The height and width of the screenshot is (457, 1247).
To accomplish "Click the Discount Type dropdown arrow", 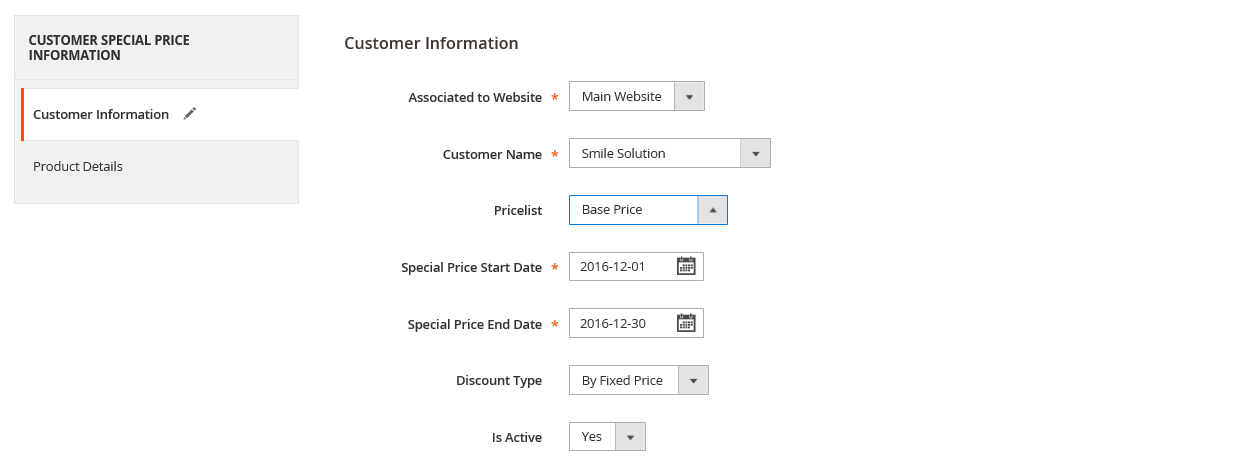I will 693,381.
